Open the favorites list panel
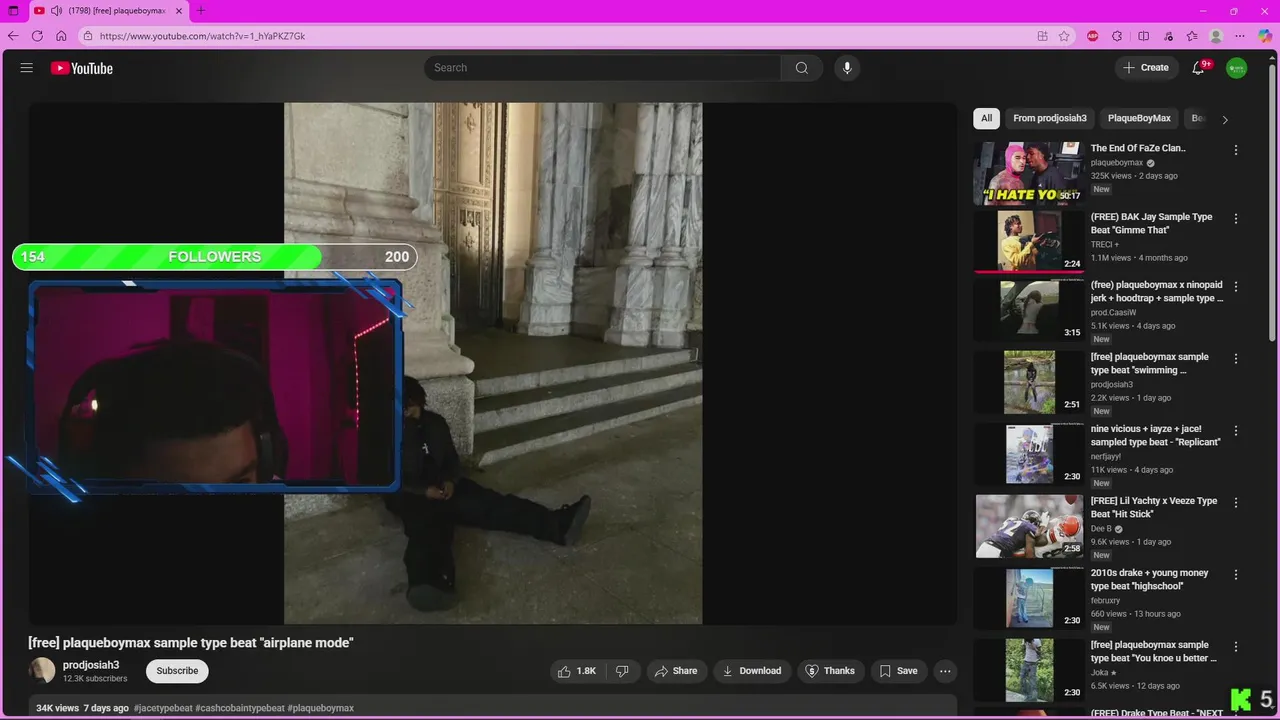The image size is (1280, 720). pos(1192,36)
